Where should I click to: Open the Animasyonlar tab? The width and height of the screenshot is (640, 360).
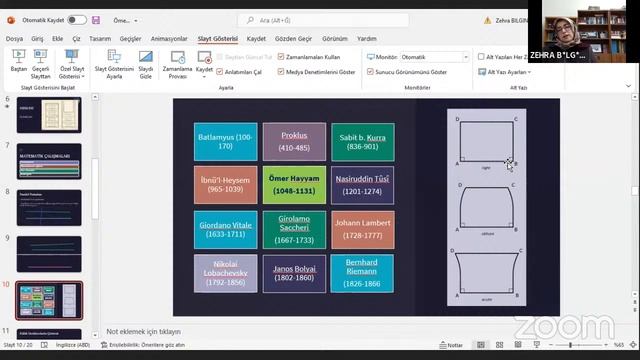[x=169, y=39]
